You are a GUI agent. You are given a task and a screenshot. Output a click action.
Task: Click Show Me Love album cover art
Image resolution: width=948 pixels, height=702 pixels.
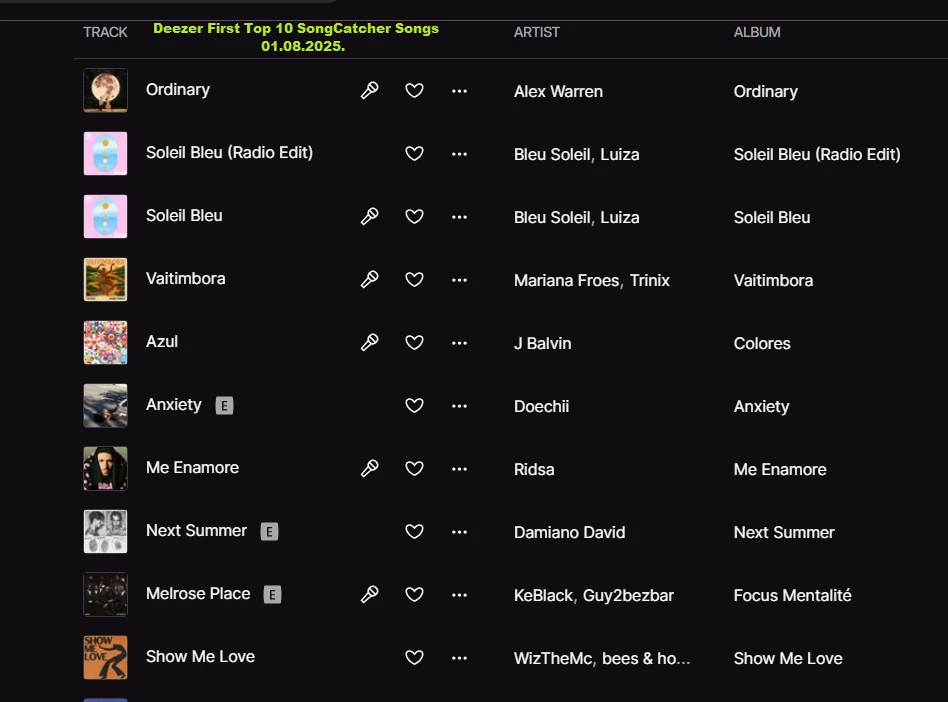pos(105,657)
